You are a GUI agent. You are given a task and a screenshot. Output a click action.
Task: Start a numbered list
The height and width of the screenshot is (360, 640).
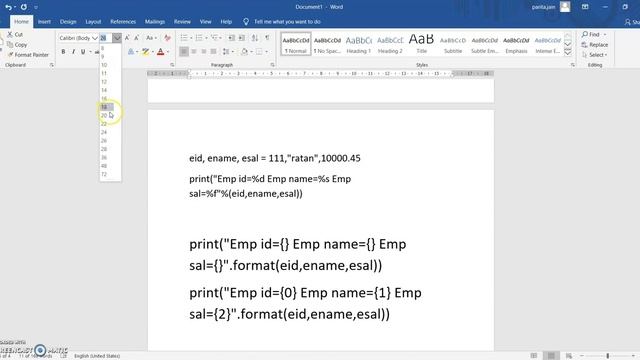coord(199,38)
